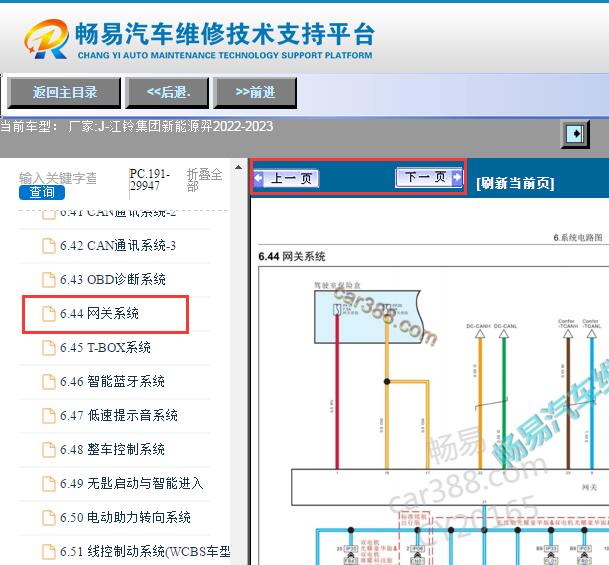The height and width of the screenshot is (565, 609).
Task: Go to previous page 上一页
Action: 287,179
